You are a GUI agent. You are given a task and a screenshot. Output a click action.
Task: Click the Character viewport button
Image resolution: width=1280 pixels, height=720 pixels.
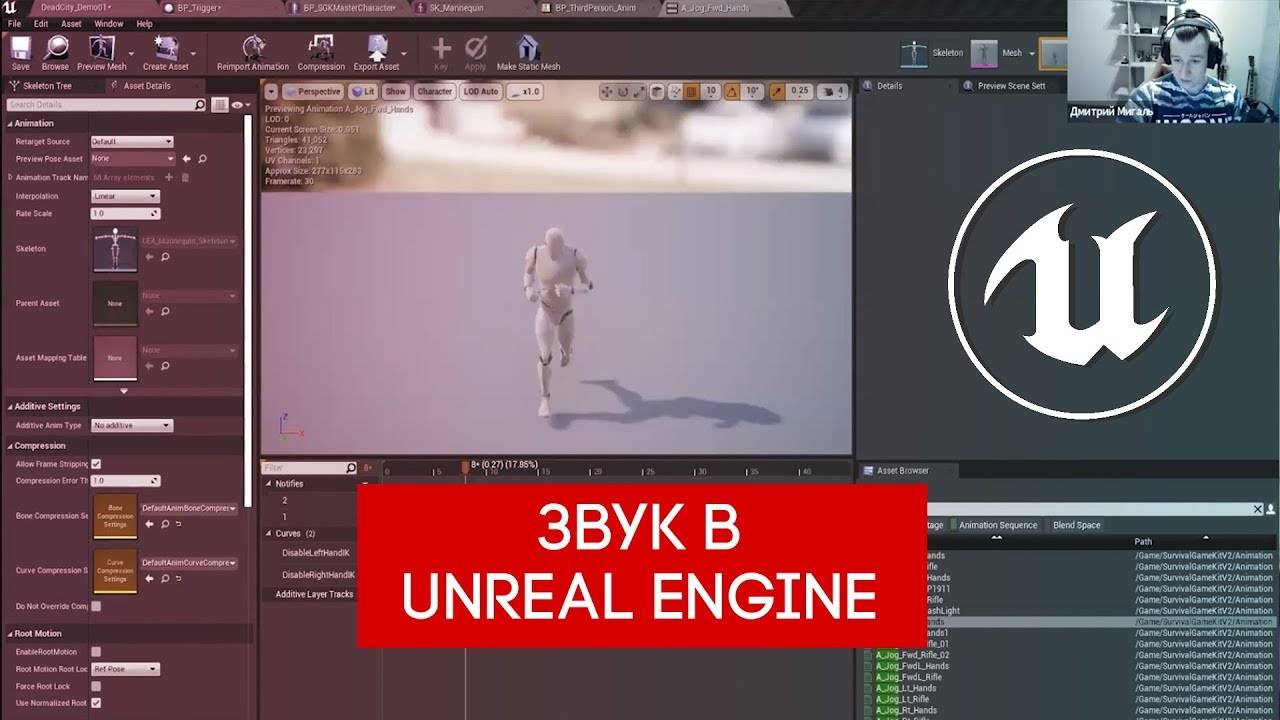pos(434,91)
